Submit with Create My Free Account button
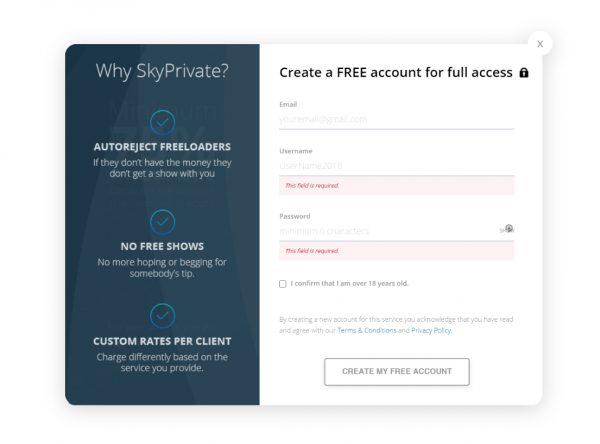 click(396, 372)
